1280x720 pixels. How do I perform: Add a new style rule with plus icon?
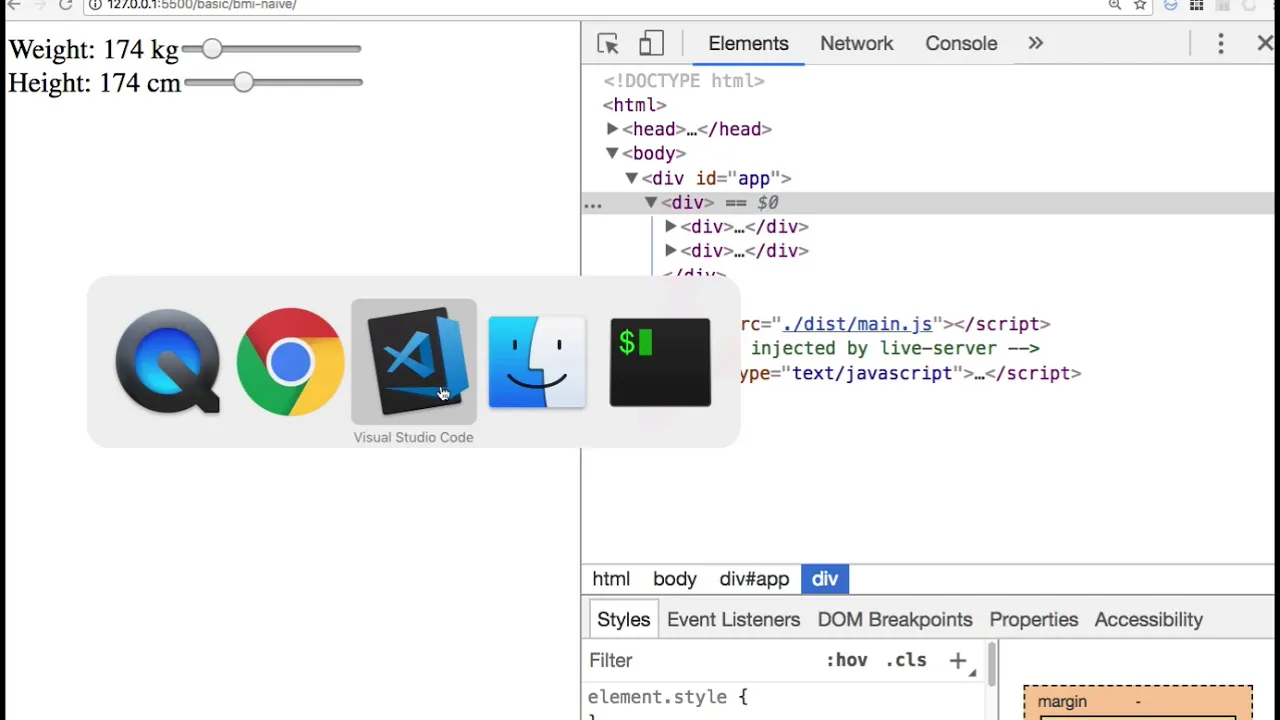[x=958, y=660]
